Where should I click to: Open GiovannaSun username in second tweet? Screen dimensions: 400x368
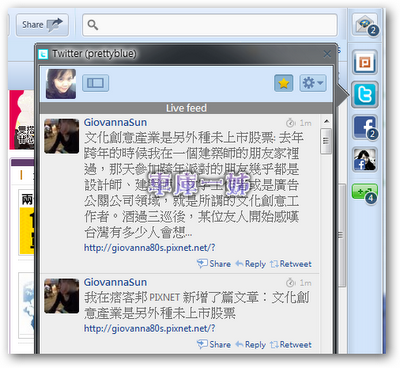(x=115, y=282)
